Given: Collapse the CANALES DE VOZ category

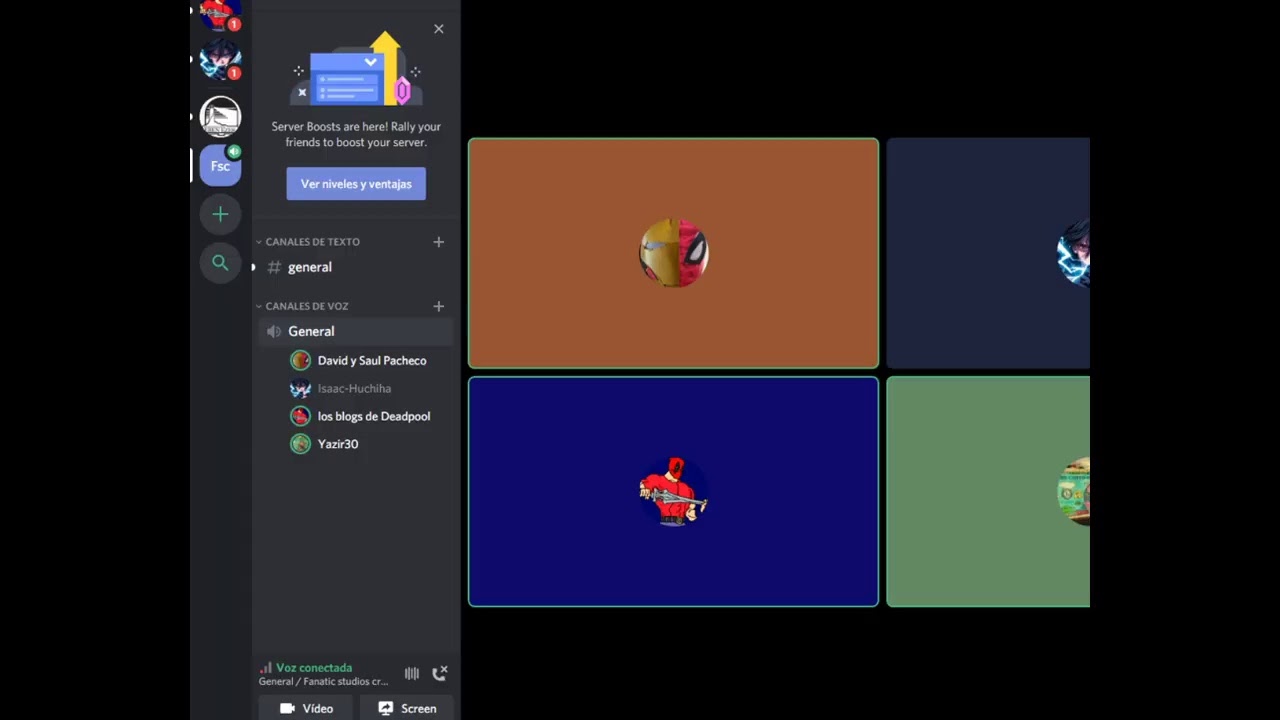Looking at the screenshot, I should 303,306.
